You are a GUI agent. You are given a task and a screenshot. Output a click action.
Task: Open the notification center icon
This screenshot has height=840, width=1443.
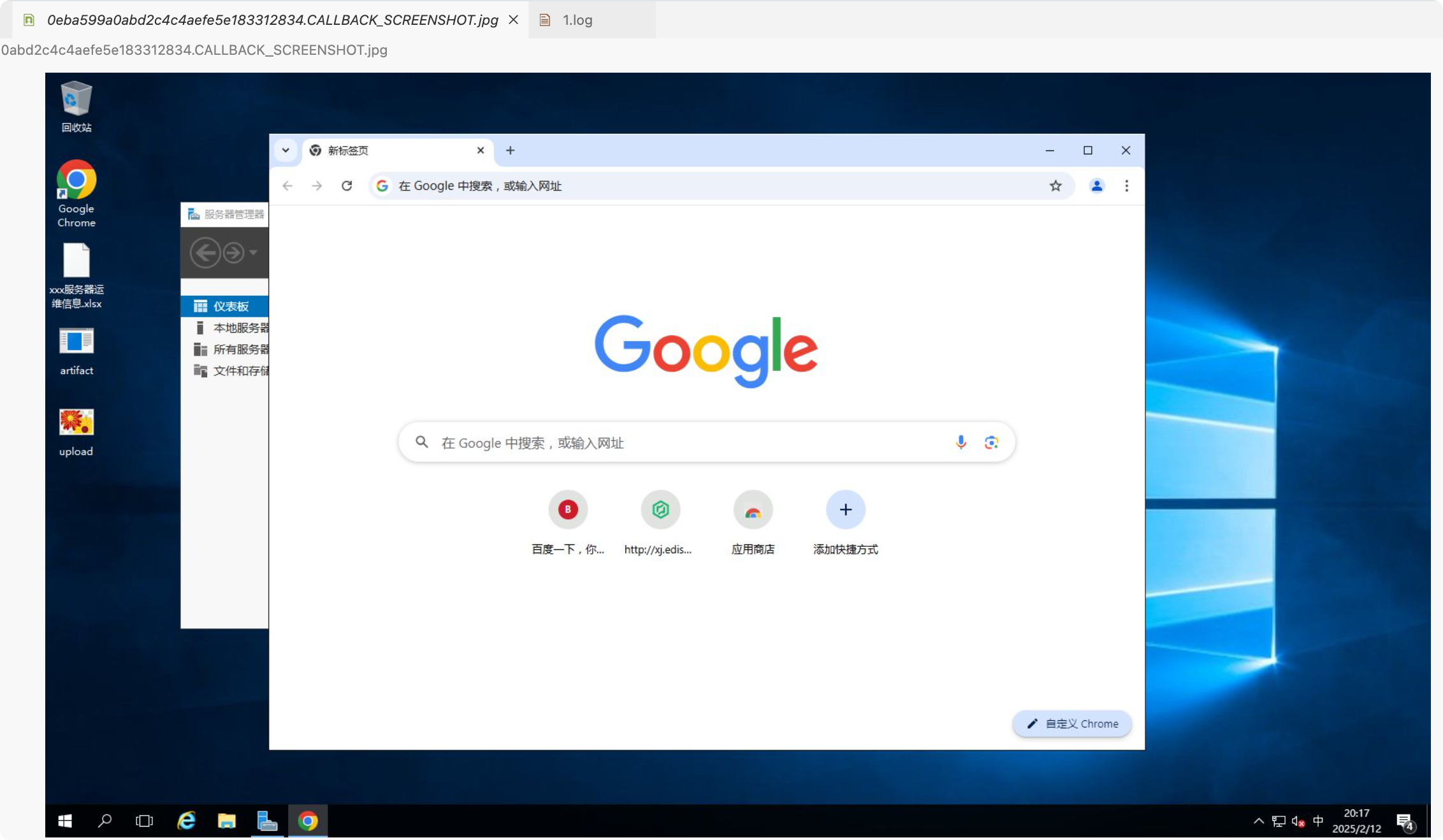1405,822
